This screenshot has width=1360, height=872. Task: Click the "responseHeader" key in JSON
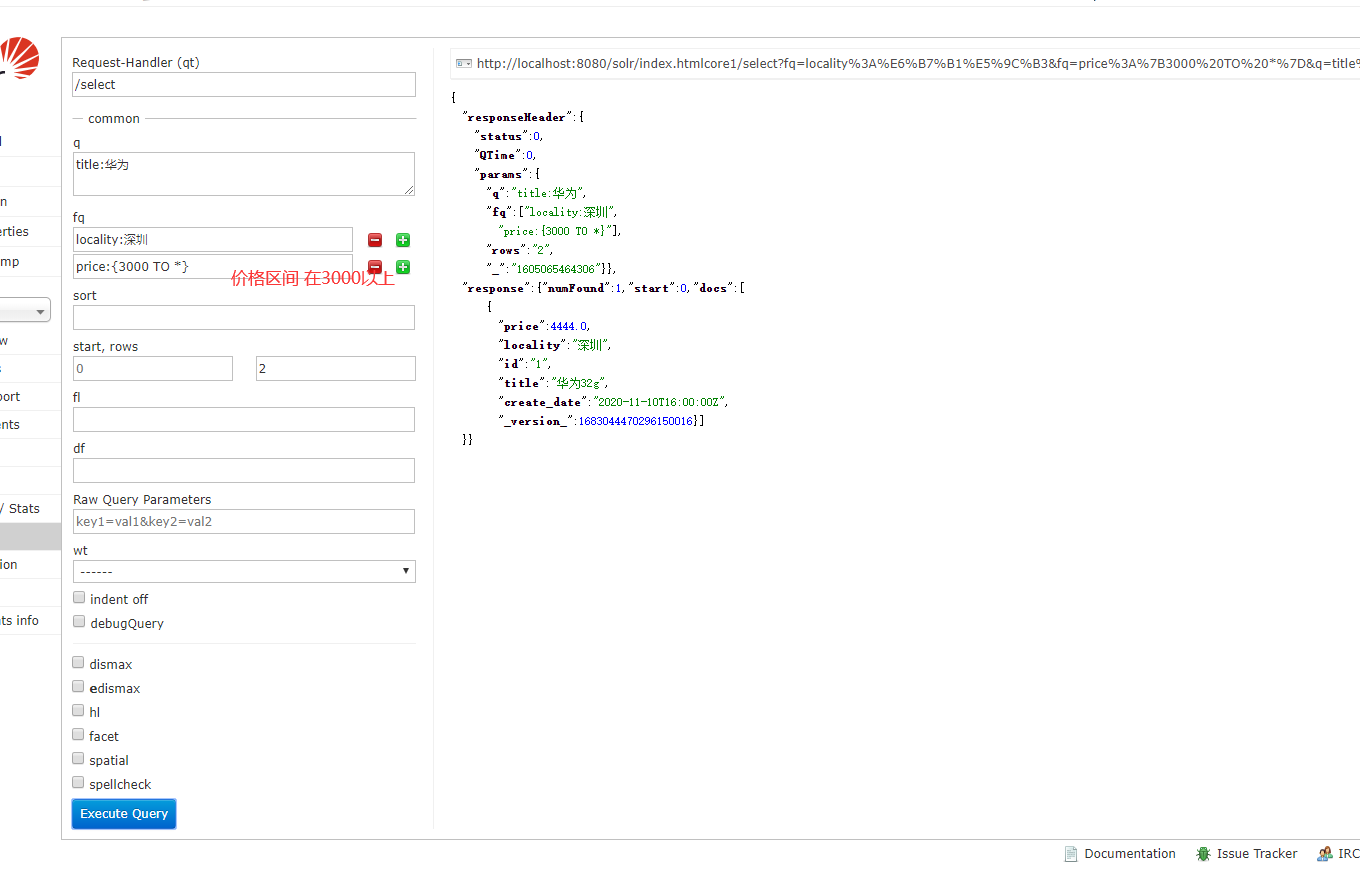click(518, 117)
